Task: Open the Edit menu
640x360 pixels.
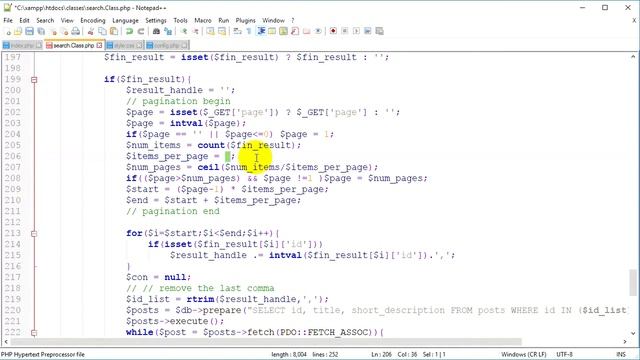Action: click(24, 20)
